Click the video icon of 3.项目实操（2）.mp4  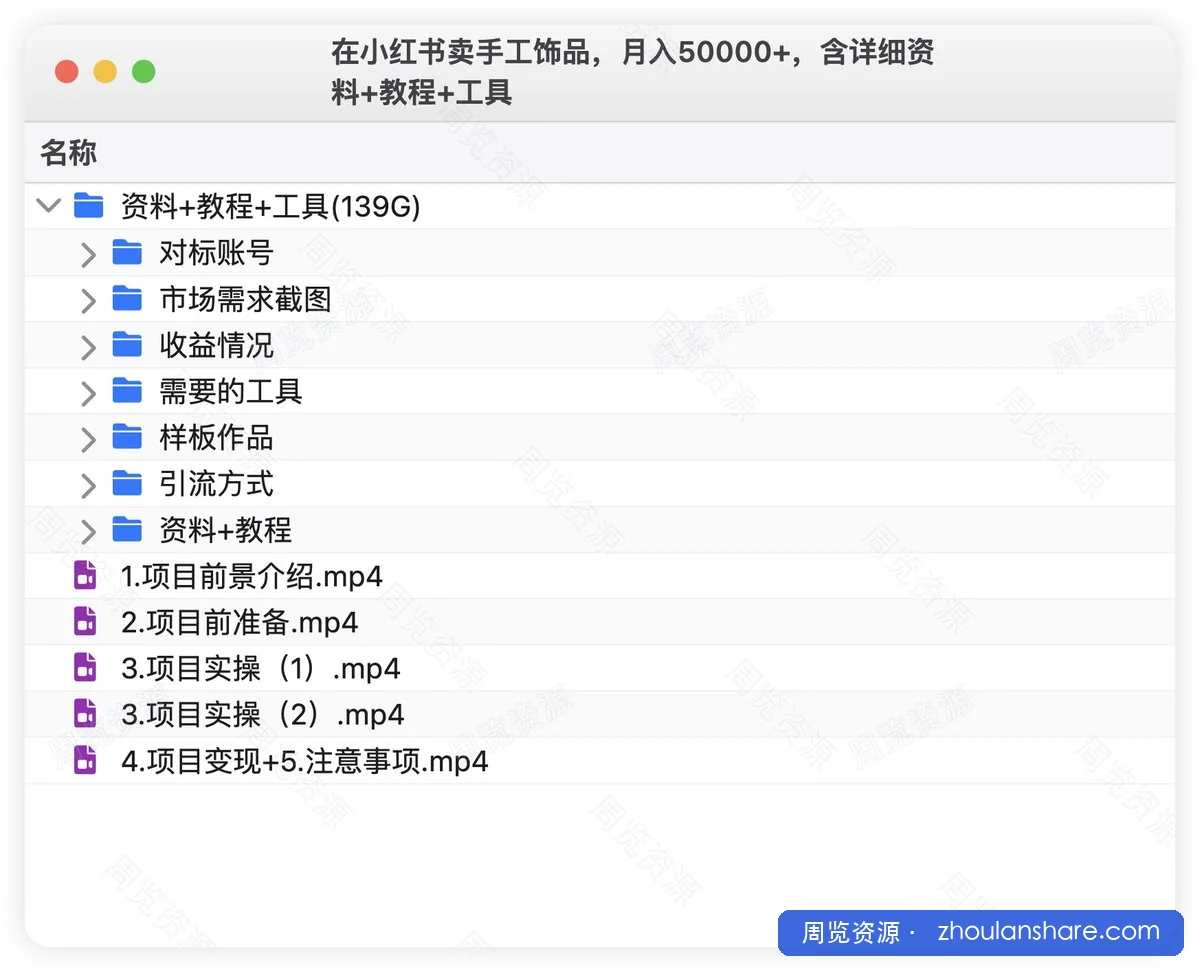[86, 714]
